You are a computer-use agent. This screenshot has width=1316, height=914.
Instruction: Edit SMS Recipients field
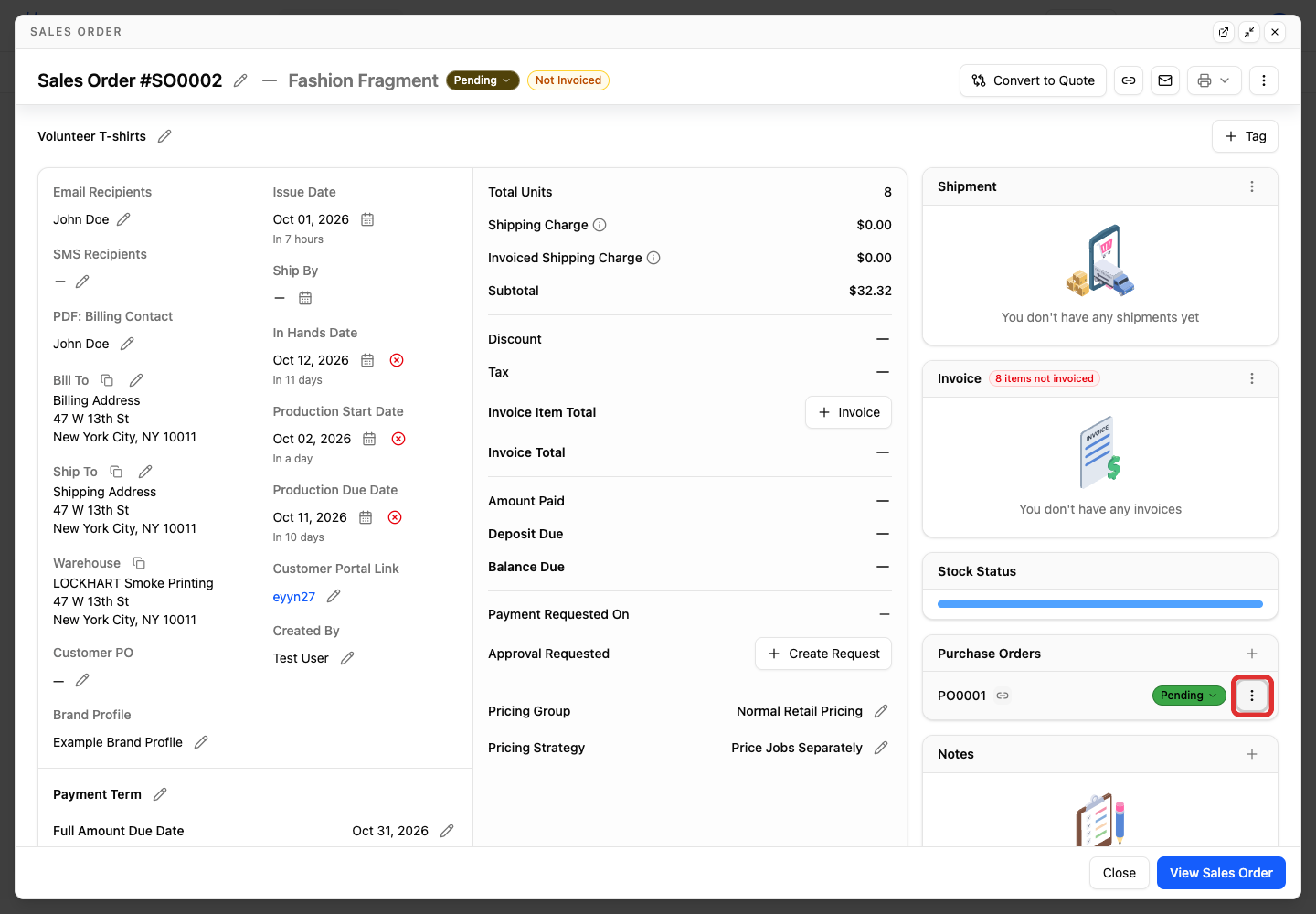pyautogui.click(x=82, y=282)
